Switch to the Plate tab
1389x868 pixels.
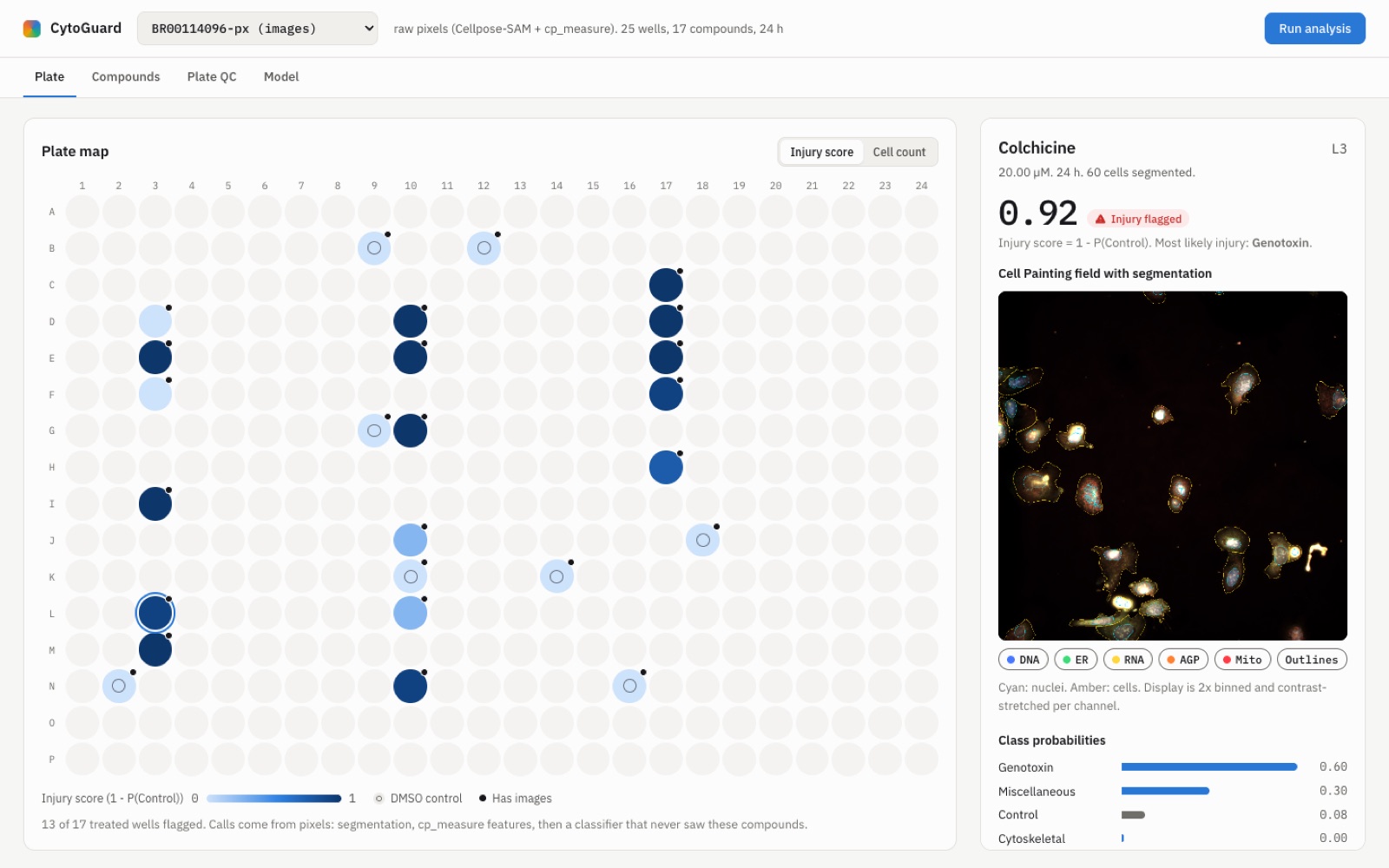pyautogui.click(x=49, y=76)
